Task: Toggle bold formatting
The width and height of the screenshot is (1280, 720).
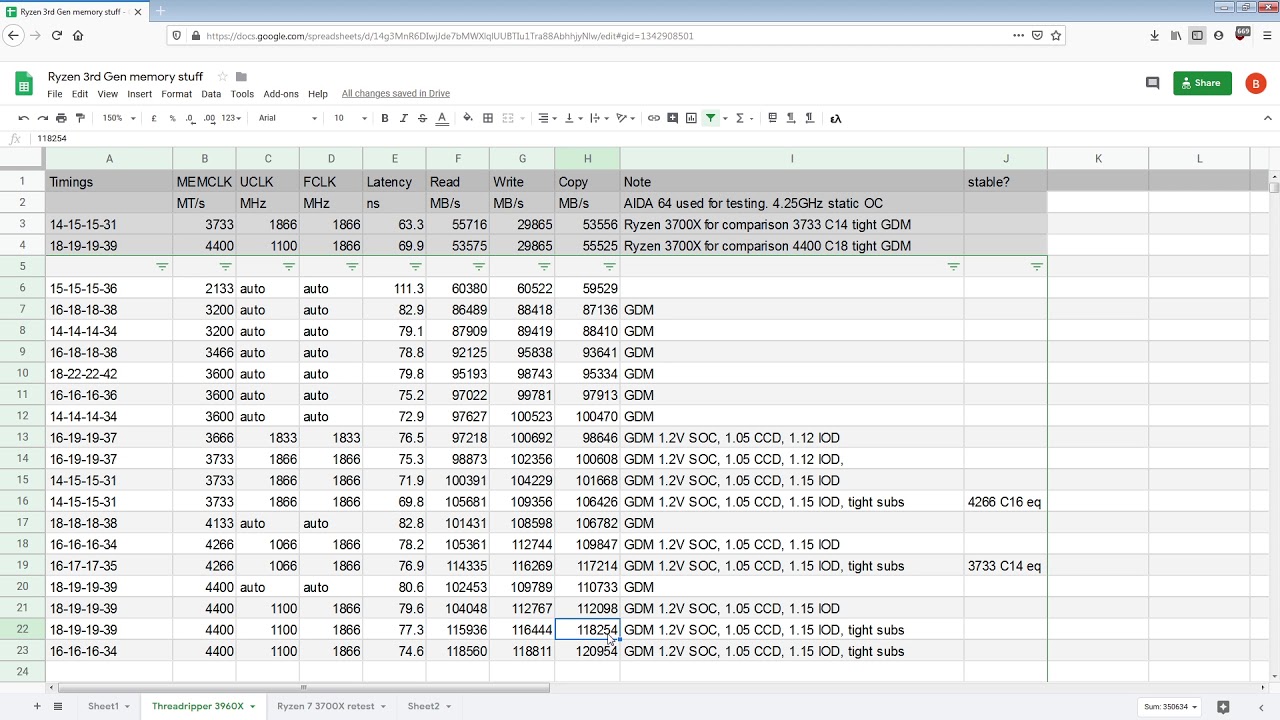Action: (384, 118)
